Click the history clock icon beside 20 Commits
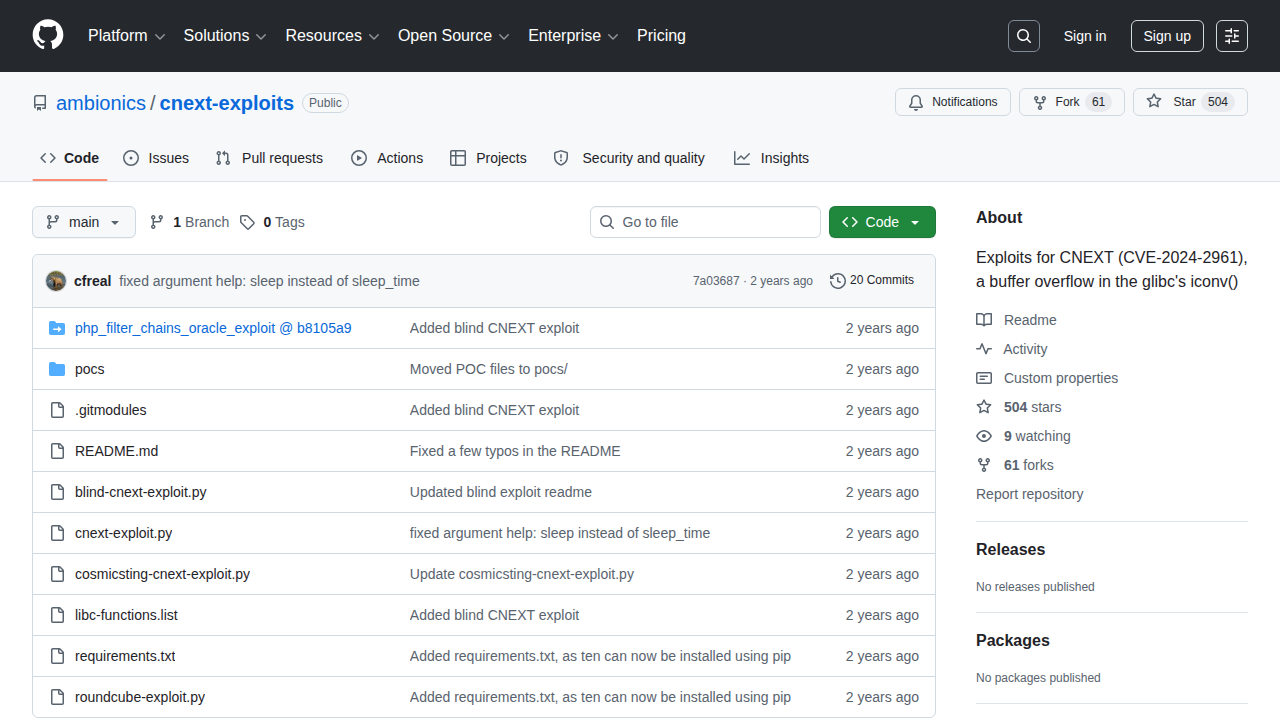1280x720 pixels. click(x=838, y=281)
